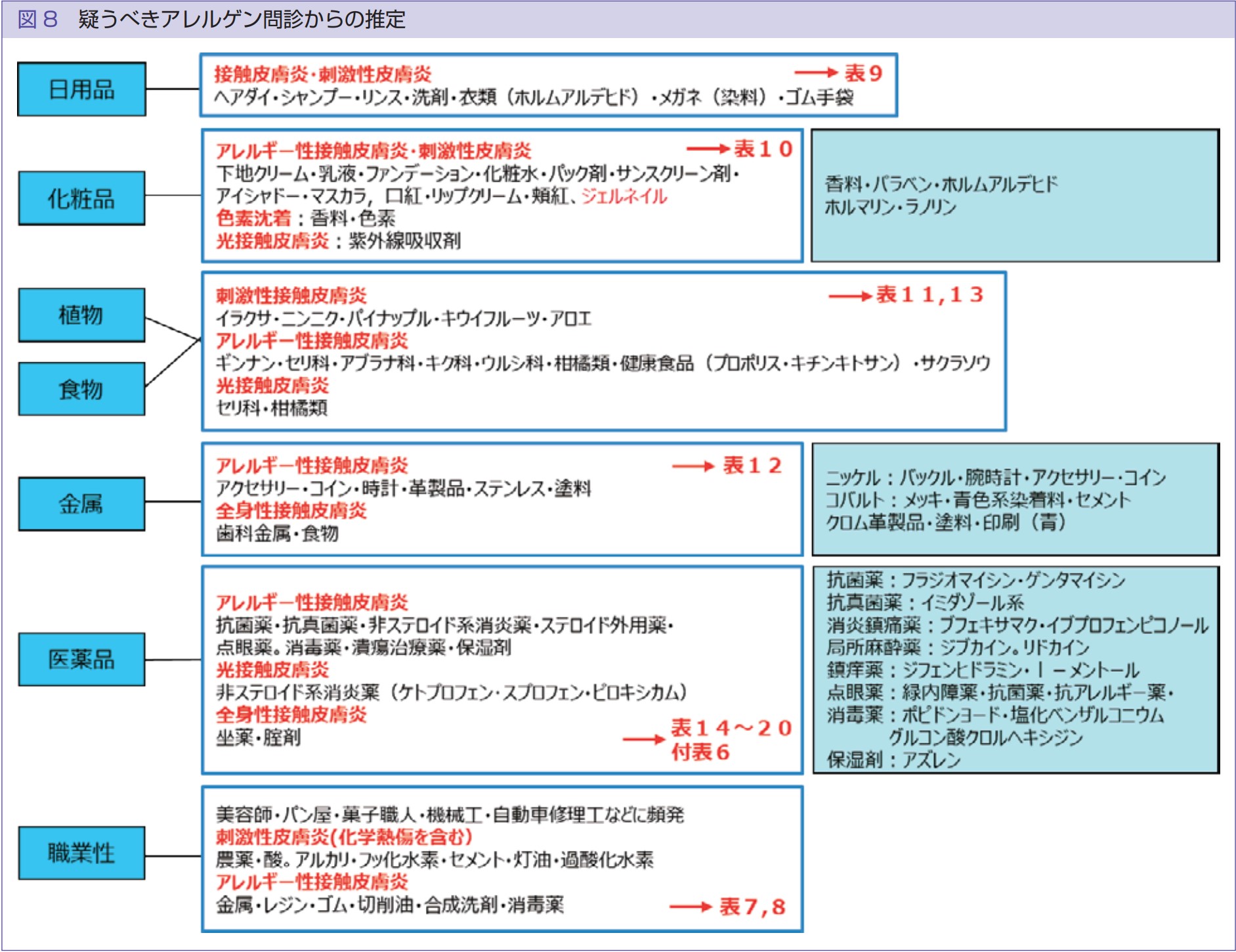Click heading 接触皮膚炎・刺激性皮膚炎 in 日用品 box
Screen dimensions: 1236x952
pyautogui.click(x=322, y=74)
